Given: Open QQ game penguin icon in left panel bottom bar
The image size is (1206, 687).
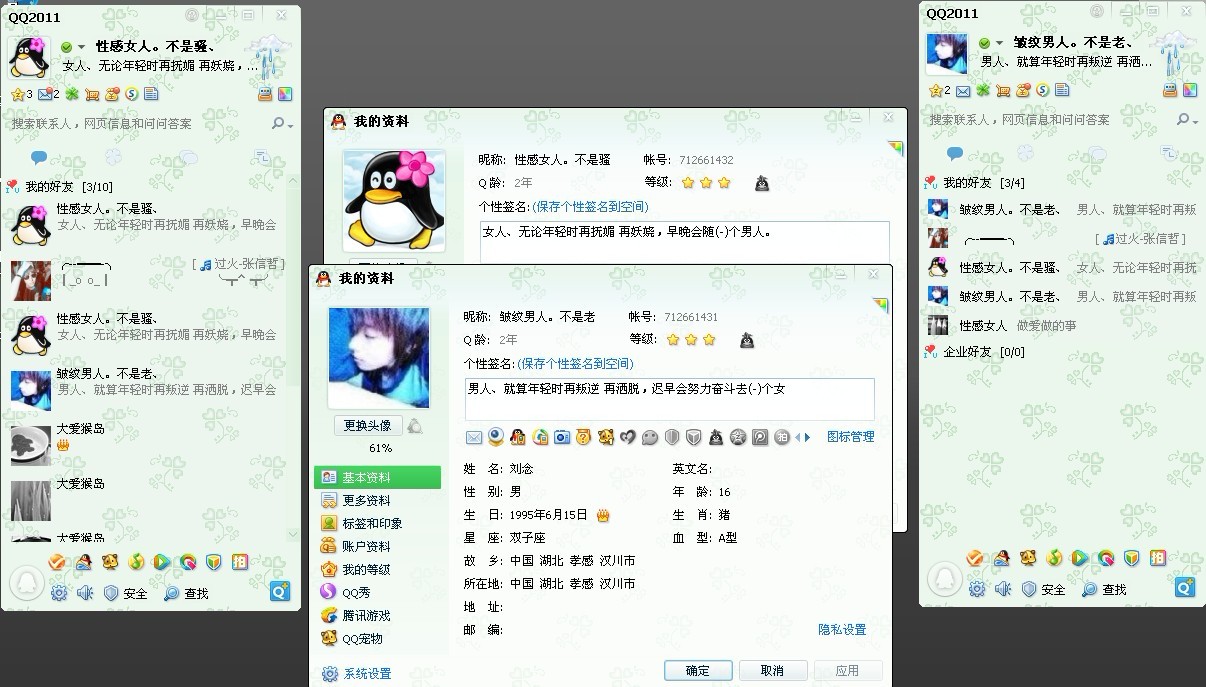Looking at the screenshot, I should point(83,561).
